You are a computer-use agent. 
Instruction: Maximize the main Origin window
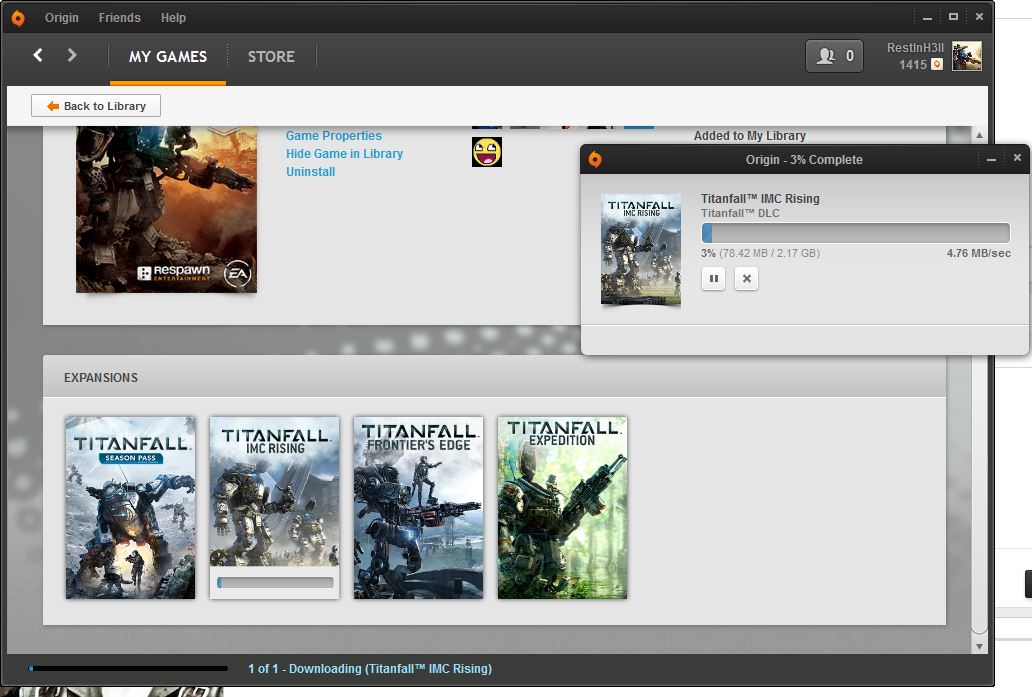pyautogui.click(x=953, y=16)
